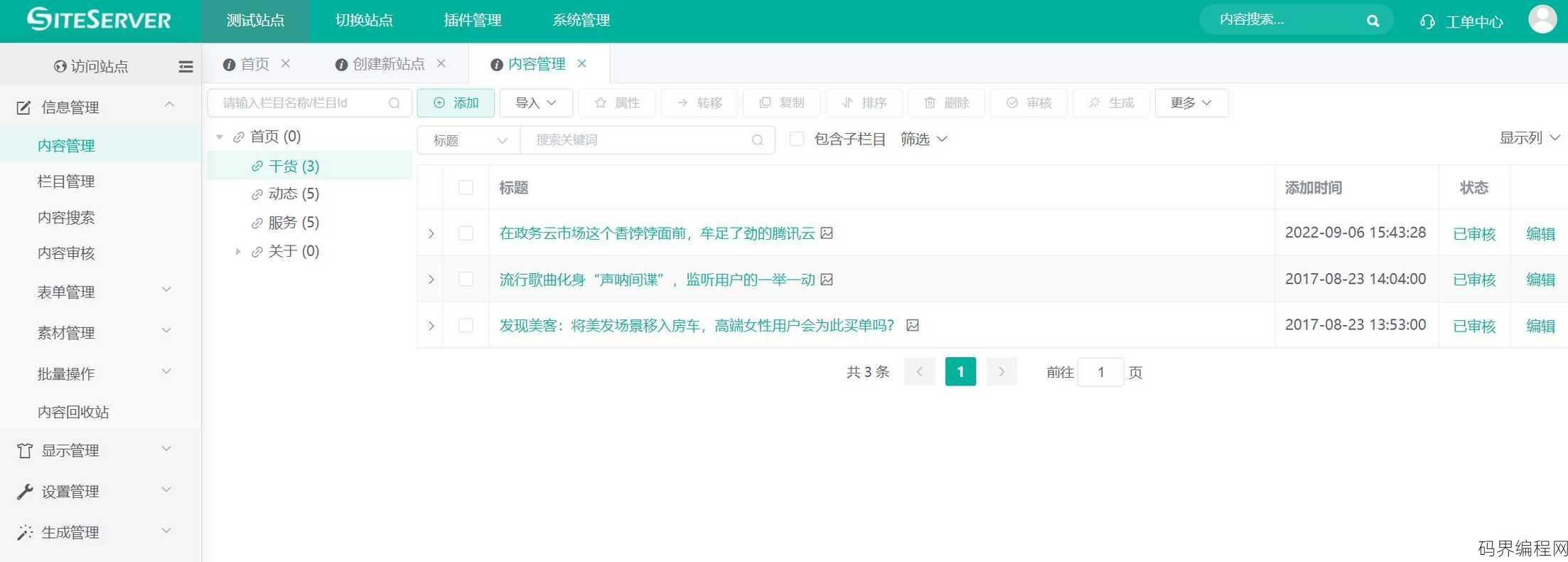
Task: Click the globe icon next to 访问站点
Action: pos(60,66)
